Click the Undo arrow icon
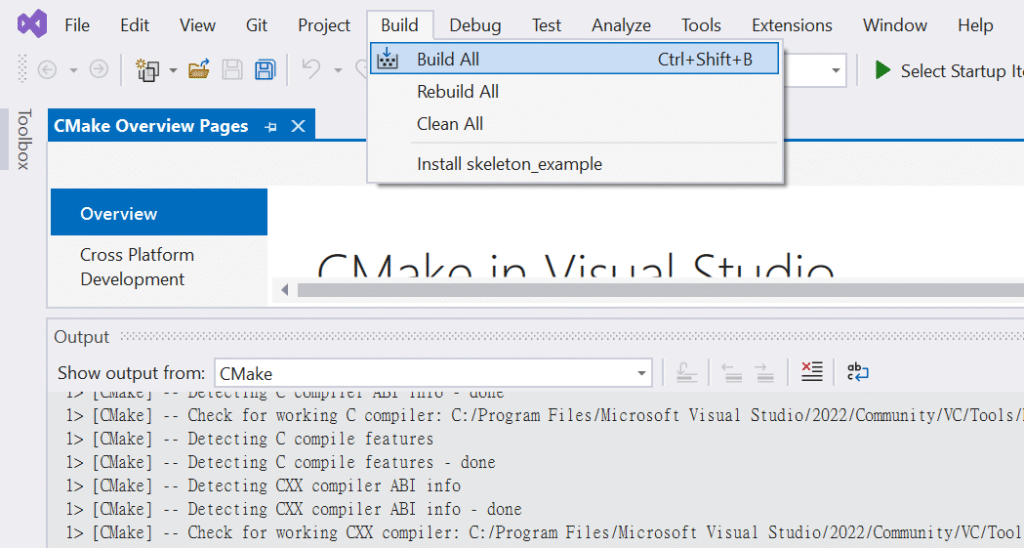Screen dimensions: 1024x548 (312, 69)
